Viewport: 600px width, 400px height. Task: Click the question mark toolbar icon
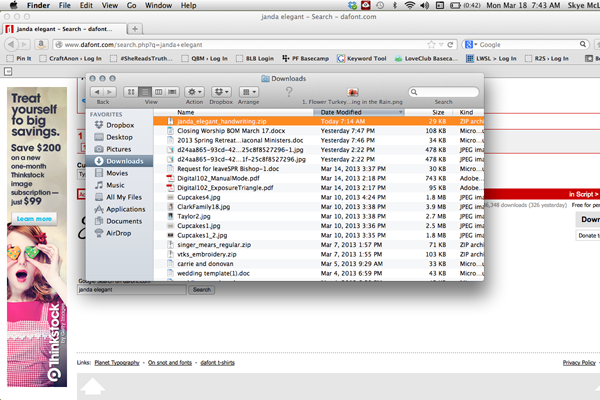tap(289, 92)
